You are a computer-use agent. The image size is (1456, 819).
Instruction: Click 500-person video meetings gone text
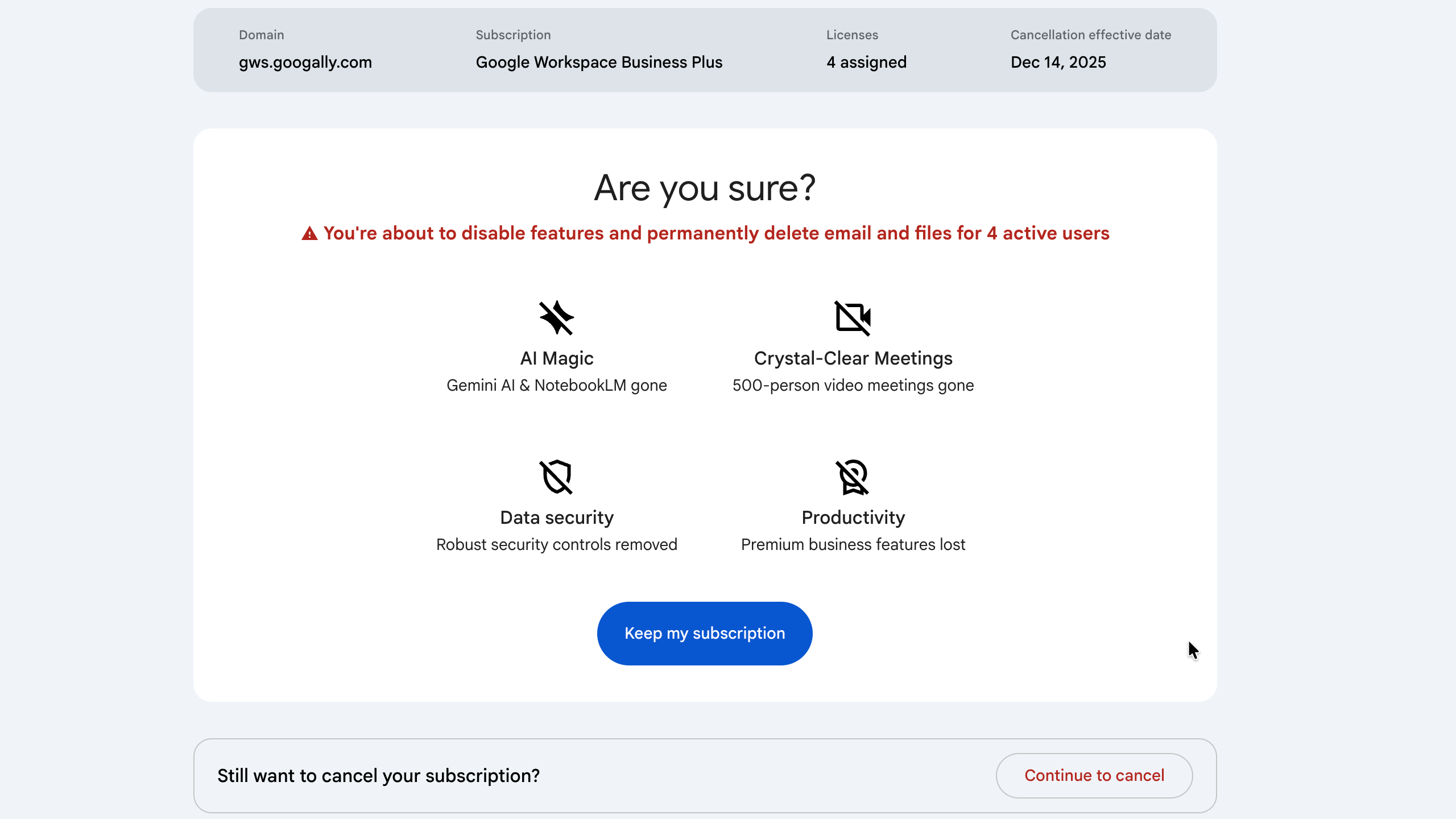click(x=853, y=385)
